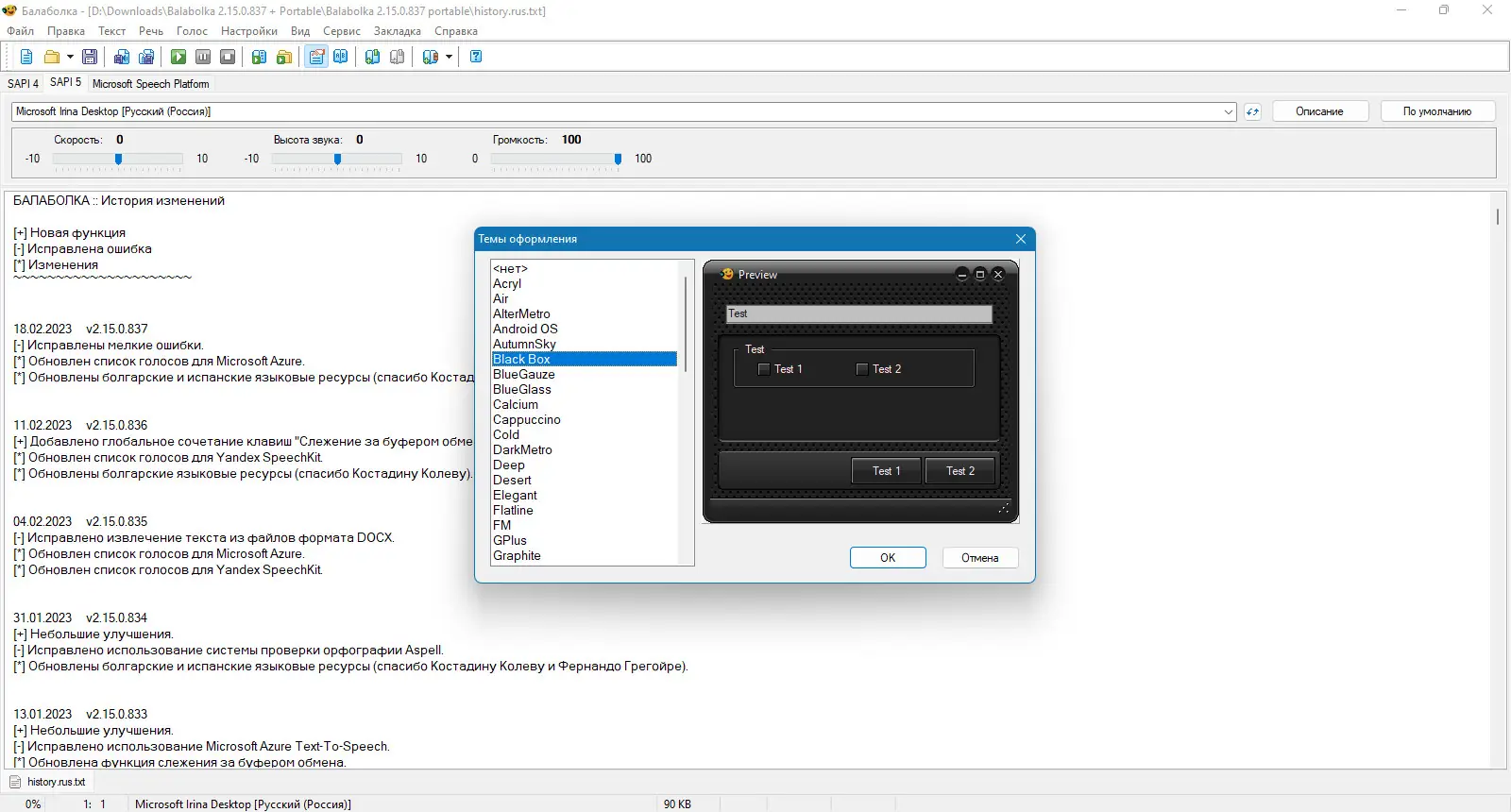This screenshot has height=812, width=1511.
Task: Click the Save Audio File toolbar icon
Action: pyautogui.click(x=122, y=57)
